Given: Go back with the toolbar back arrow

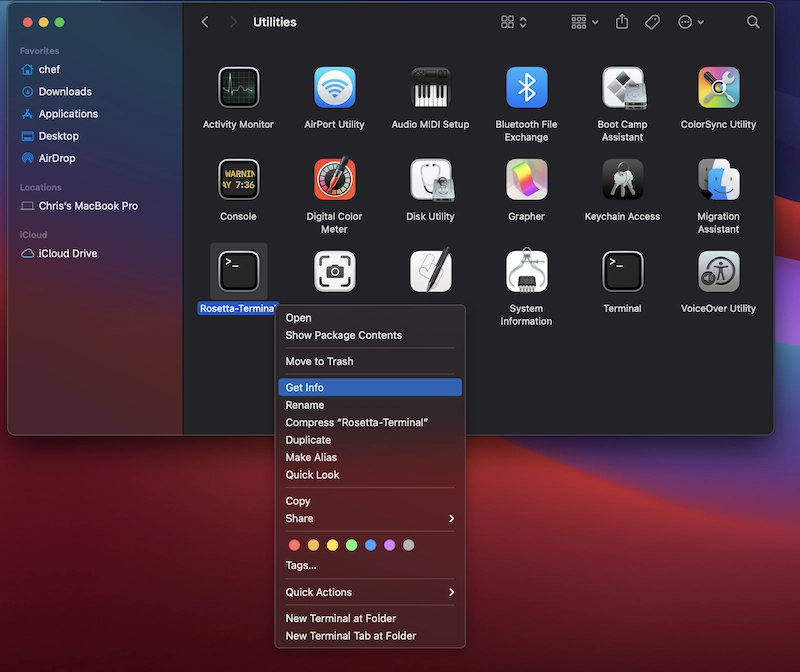Looking at the screenshot, I should click(205, 22).
